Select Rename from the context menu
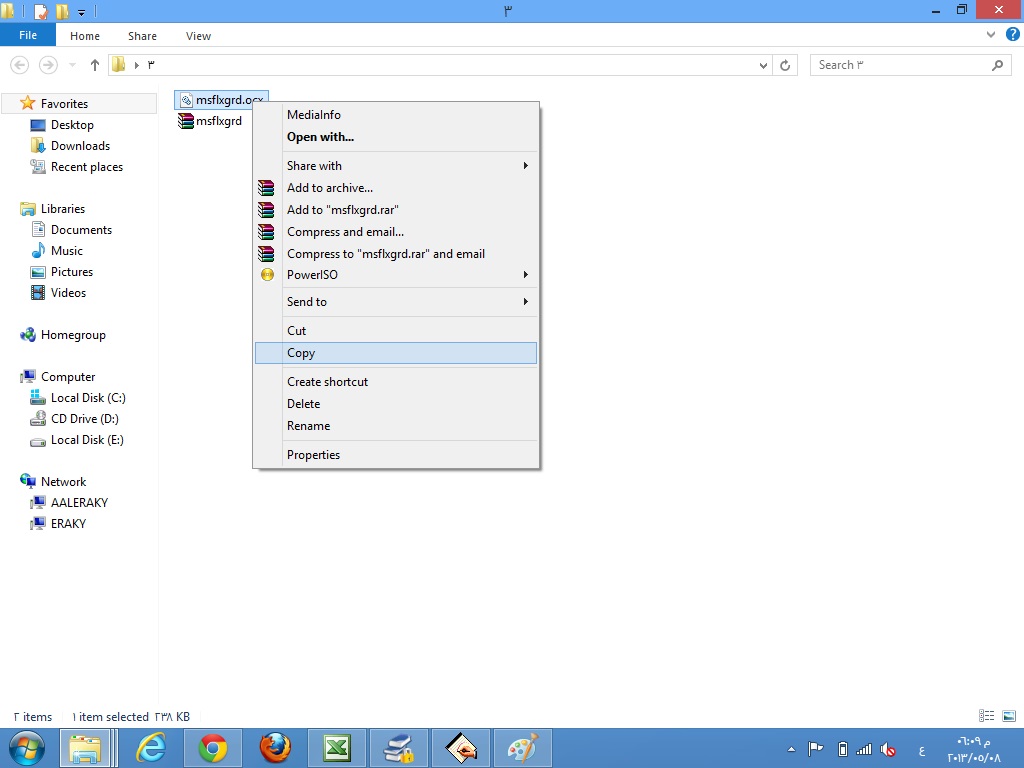Image resolution: width=1024 pixels, height=768 pixels. tap(396, 426)
